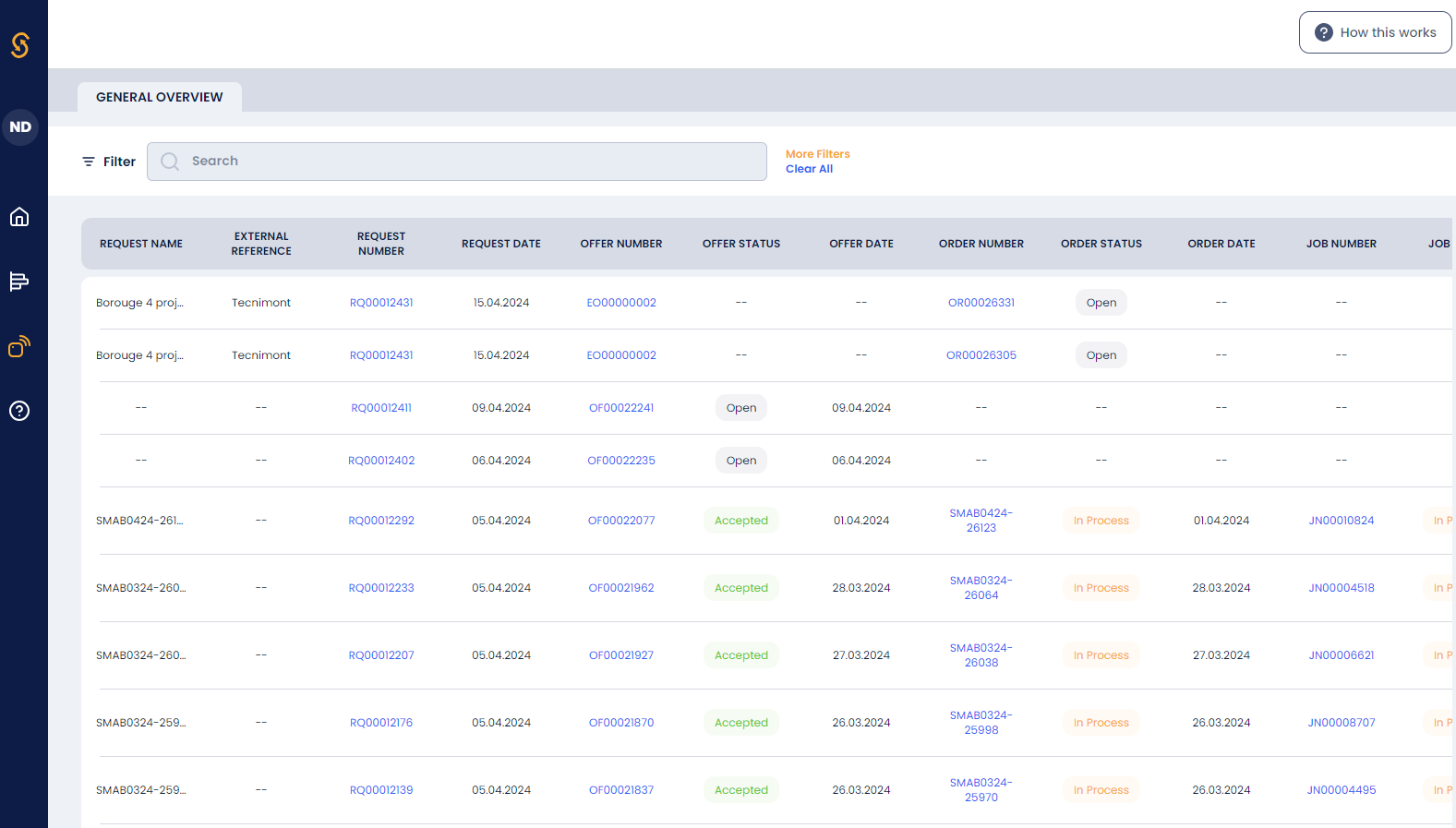Open order link SMAB0324-26064
Viewport: 1456px width, 828px height.
pos(981,588)
